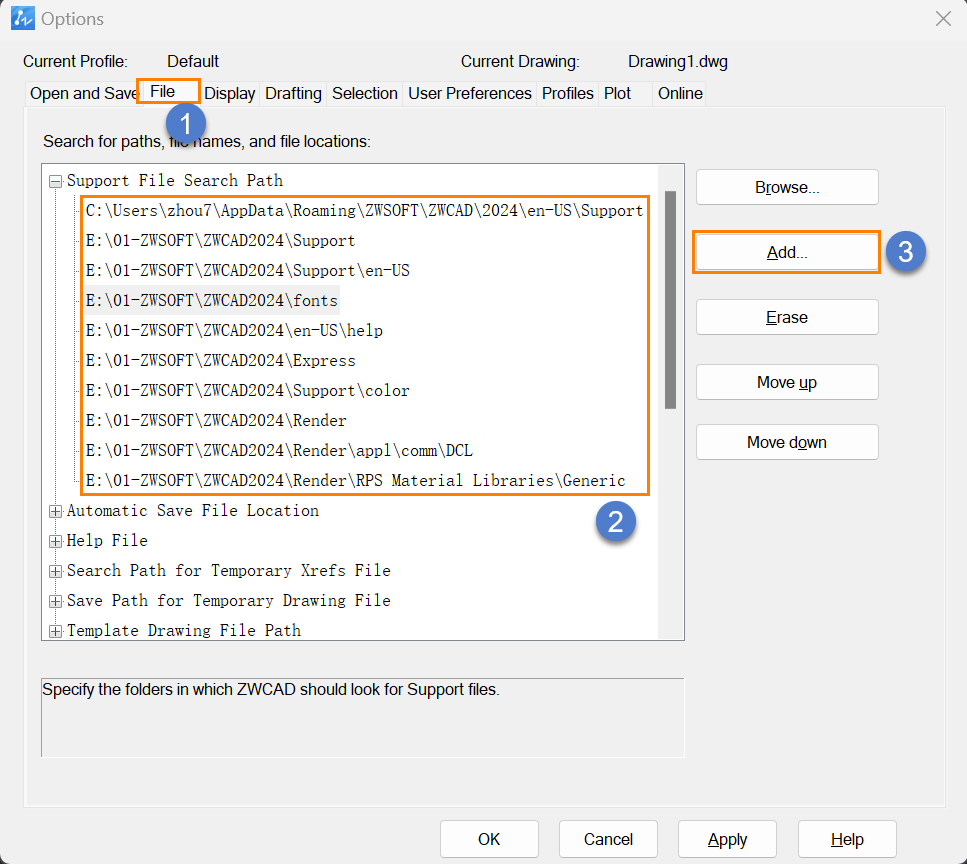Screen dimensions: 967x864
Task: Select the Template Drawing File Path item
Action: click(x=184, y=630)
